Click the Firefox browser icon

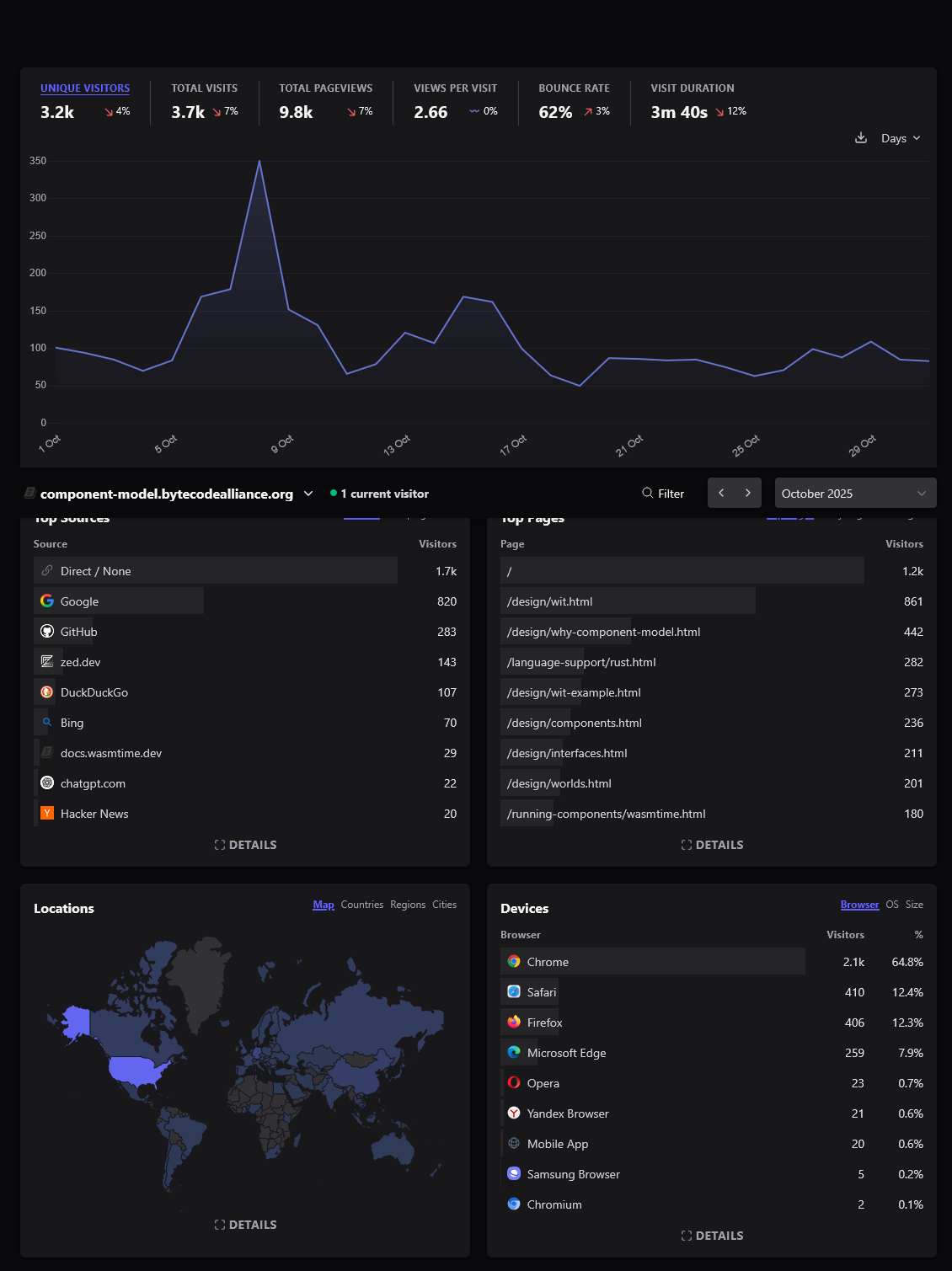pyautogui.click(x=514, y=1023)
